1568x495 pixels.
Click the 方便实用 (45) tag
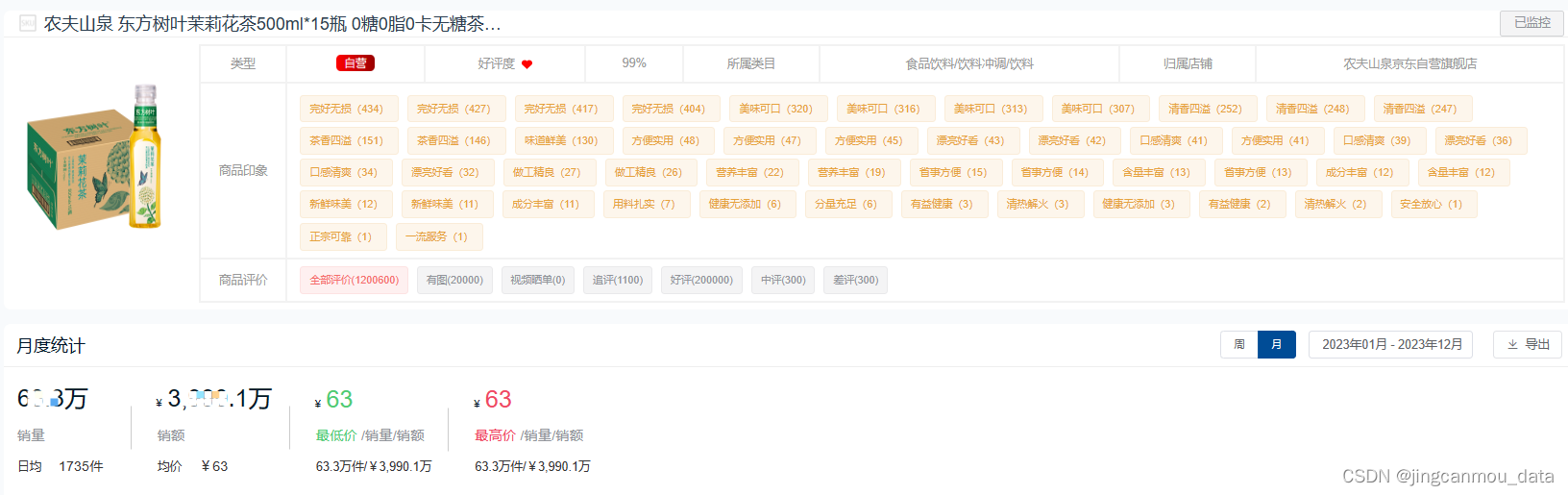tap(870, 140)
